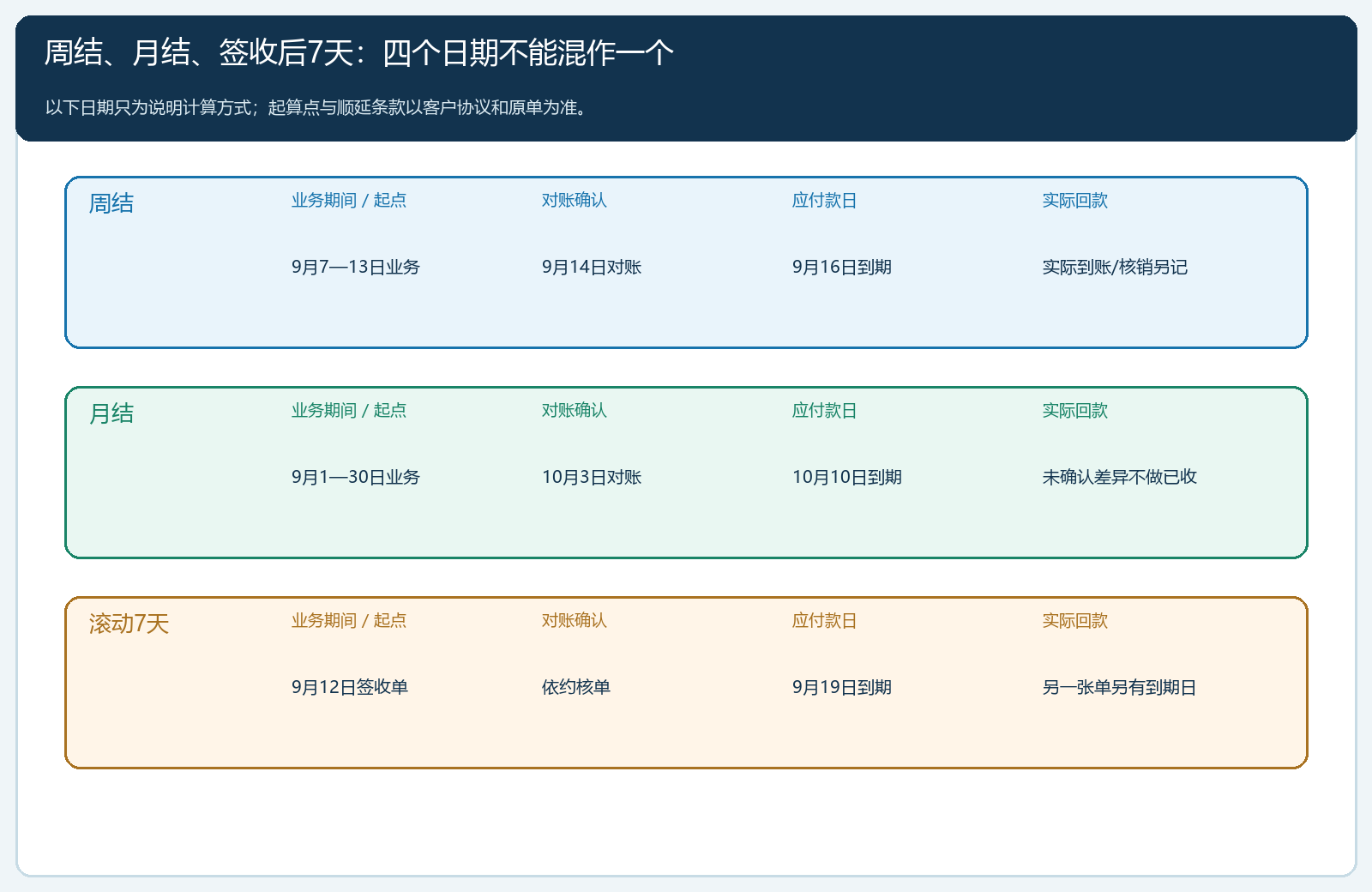Viewport: 1372px width, 892px height.
Task: Click 对账确认 label in 周结 card
Action: 575,201
